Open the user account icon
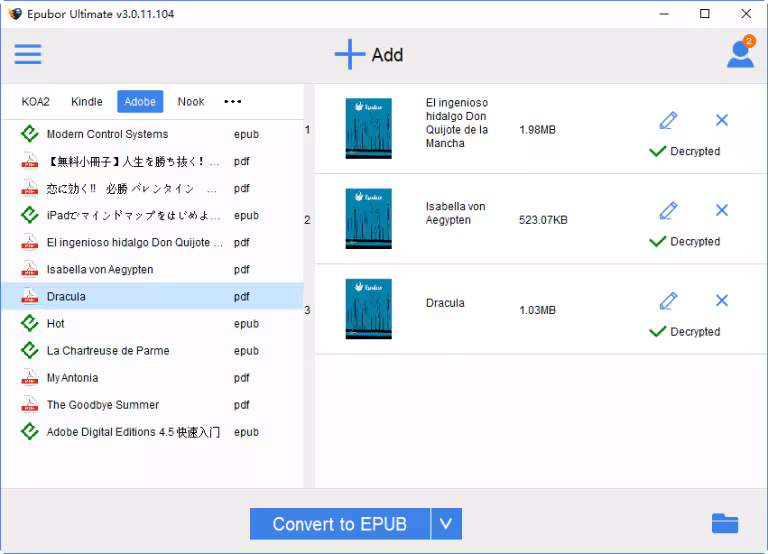The image size is (768, 554). (741, 52)
